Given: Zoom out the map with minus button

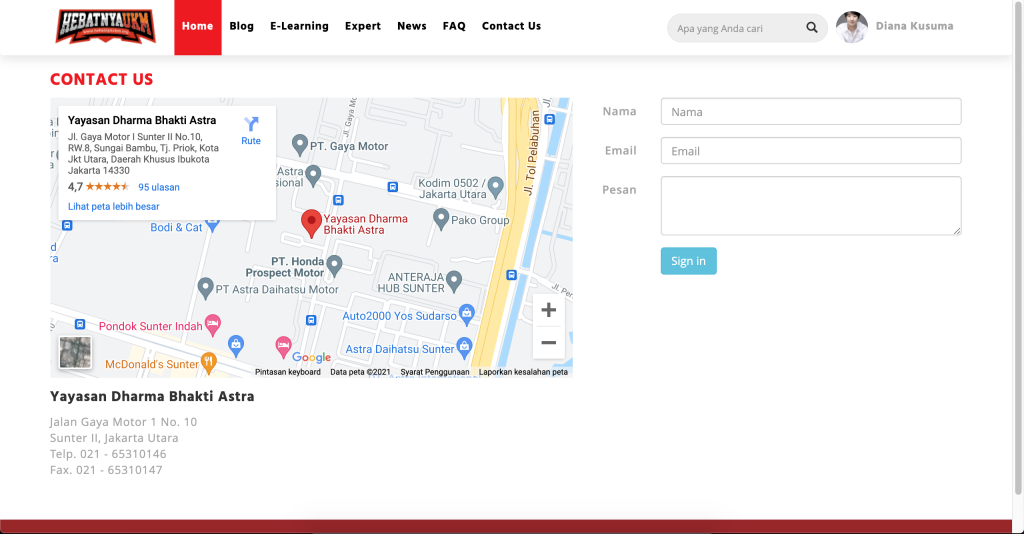Looking at the screenshot, I should tap(549, 342).
